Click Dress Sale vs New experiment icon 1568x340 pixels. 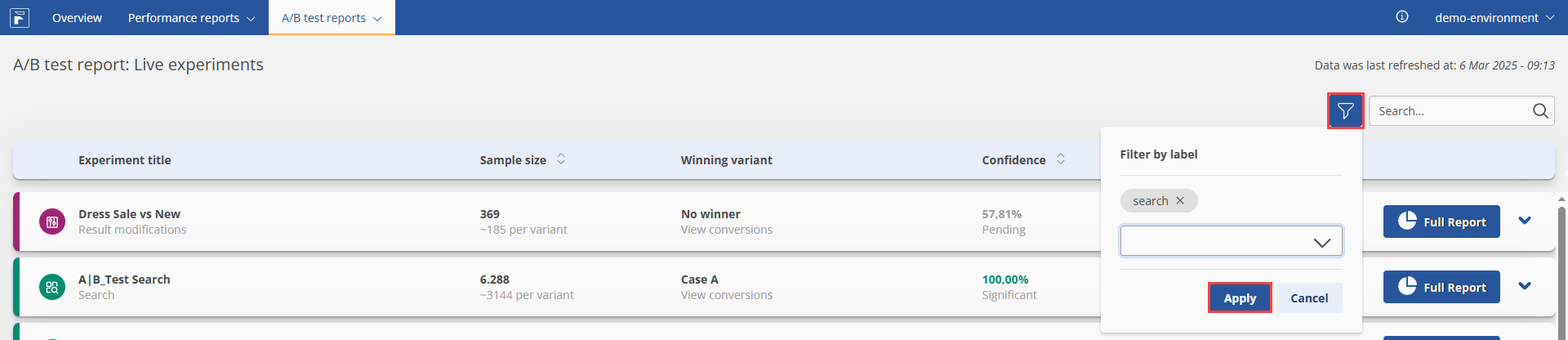(x=52, y=221)
